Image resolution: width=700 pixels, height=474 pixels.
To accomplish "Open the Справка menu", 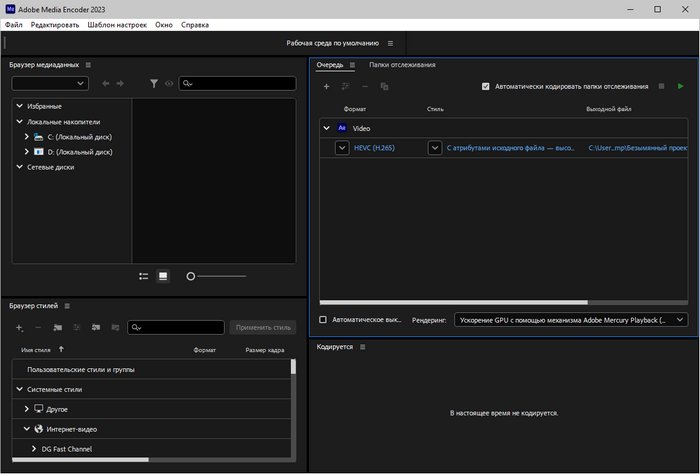I will click(x=195, y=25).
